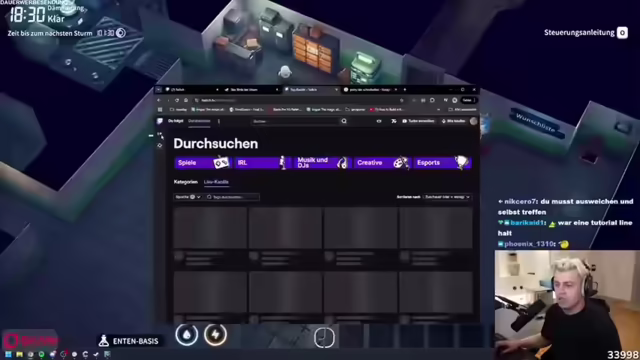Screen dimensions: 640x360
Task: Open the Esports category banner
Action: click(442, 163)
